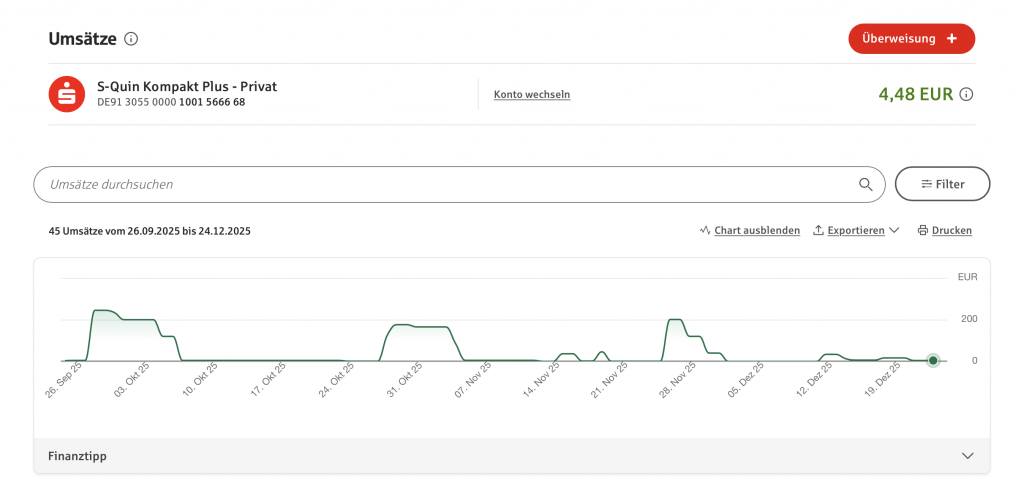Click the account balance 4,48 EUR

915,94
